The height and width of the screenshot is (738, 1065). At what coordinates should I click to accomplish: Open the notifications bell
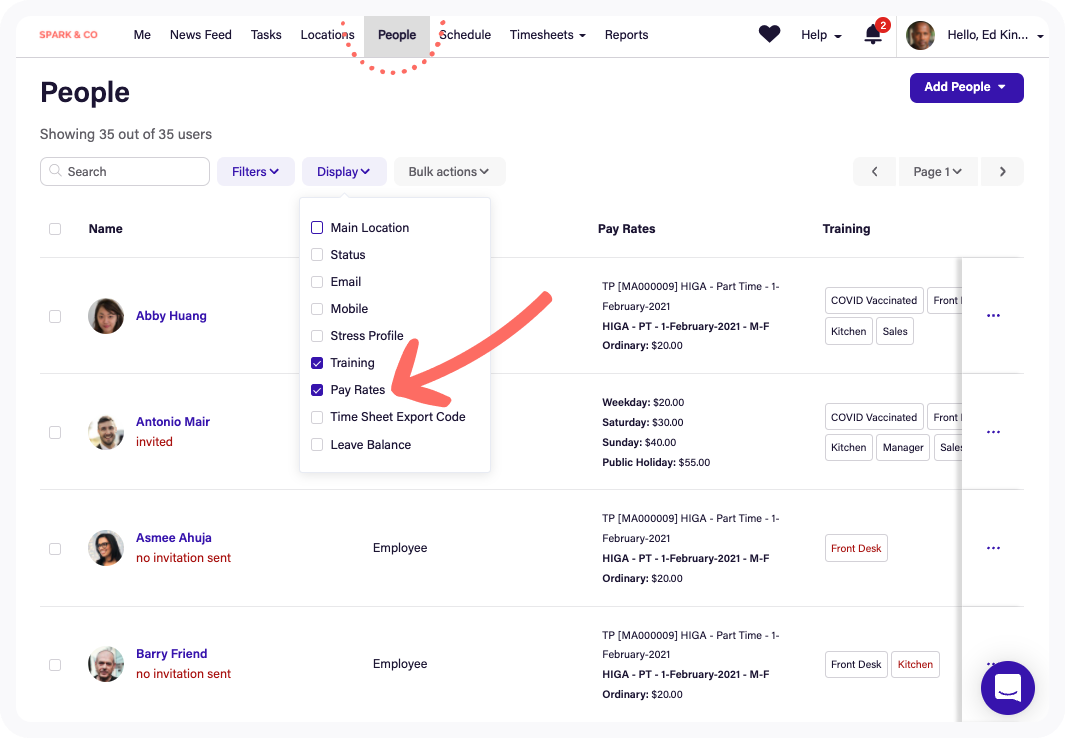click(873, 36)
